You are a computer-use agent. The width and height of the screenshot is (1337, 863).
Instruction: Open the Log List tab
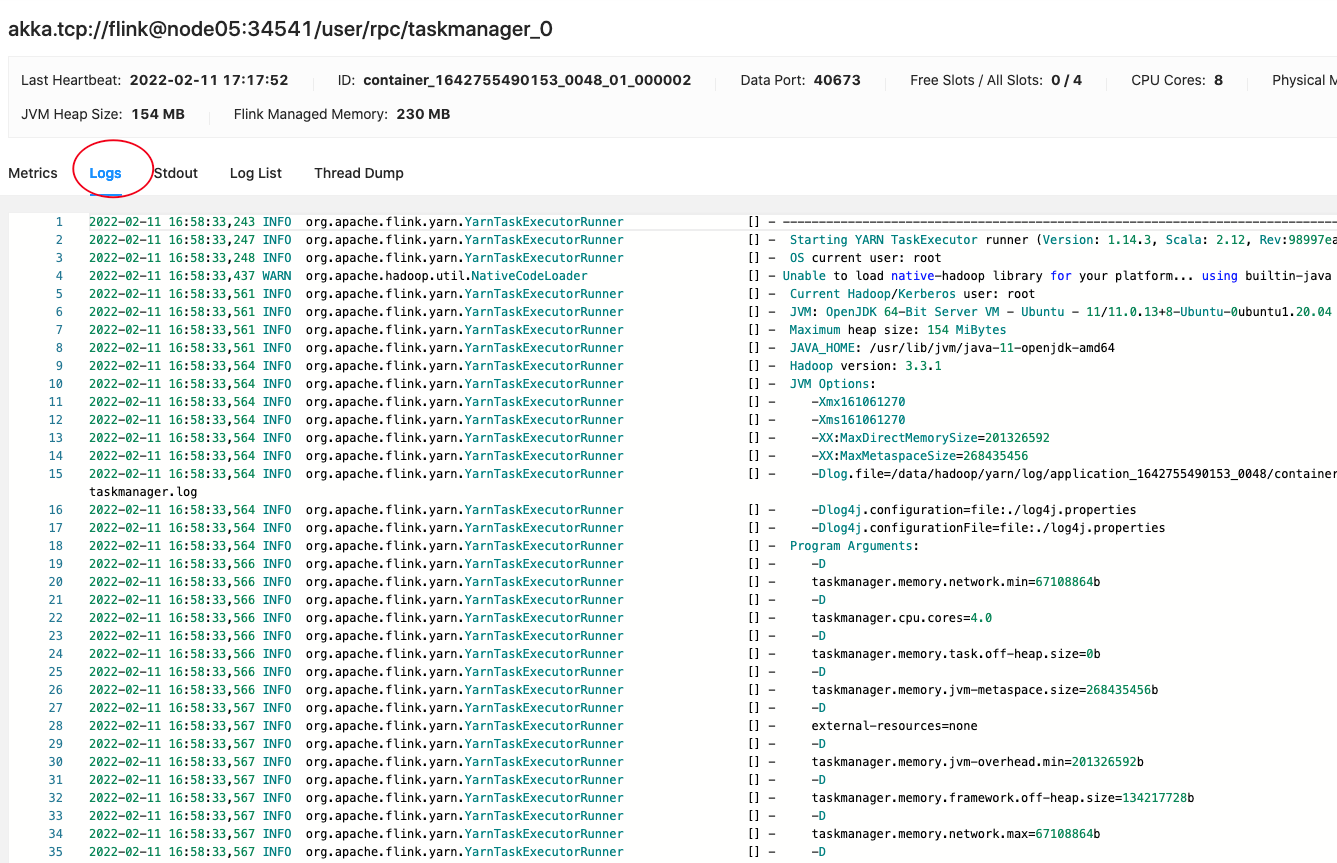[256, 173]
